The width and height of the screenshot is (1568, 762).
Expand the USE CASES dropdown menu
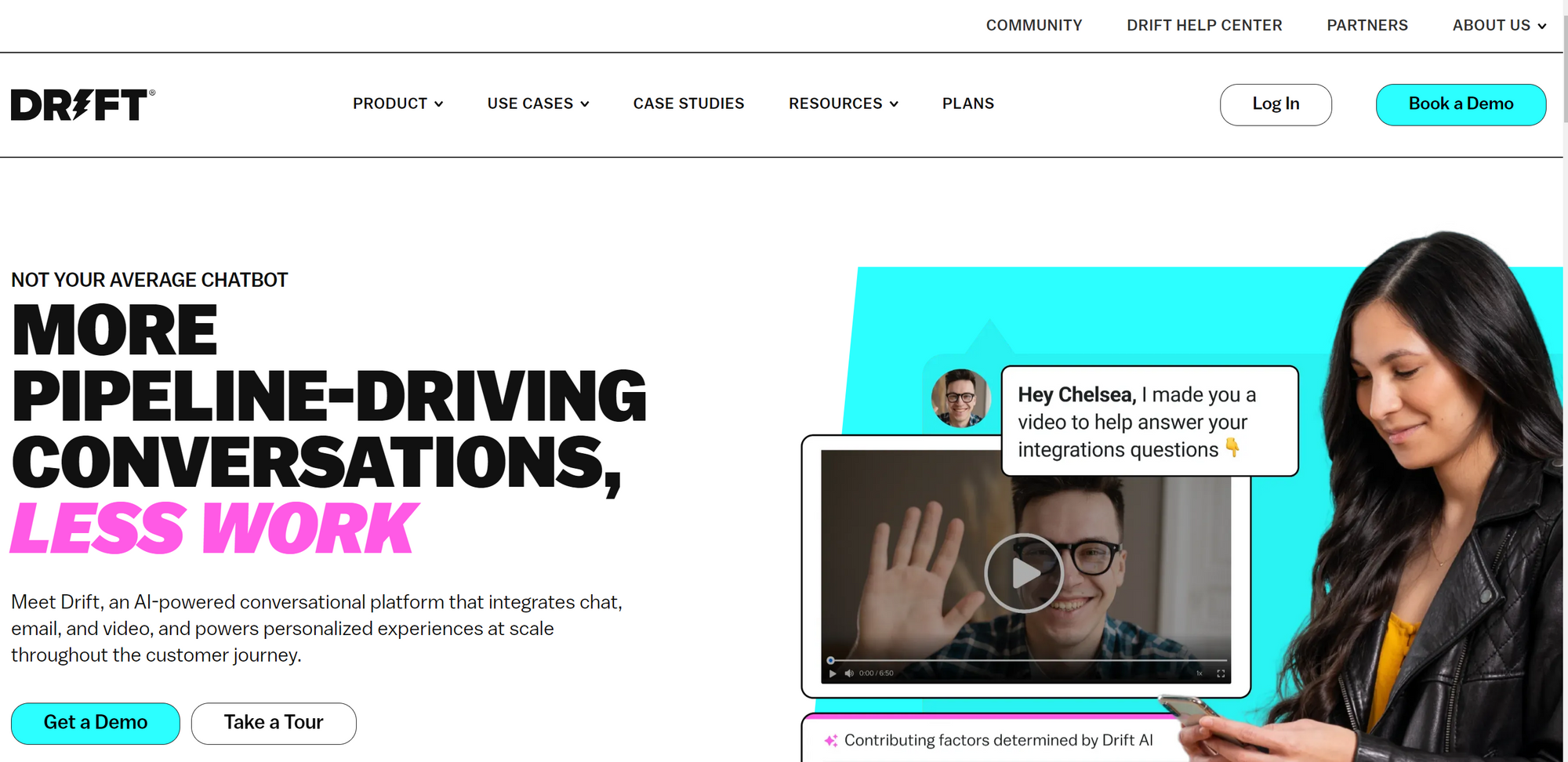[538, 103]
